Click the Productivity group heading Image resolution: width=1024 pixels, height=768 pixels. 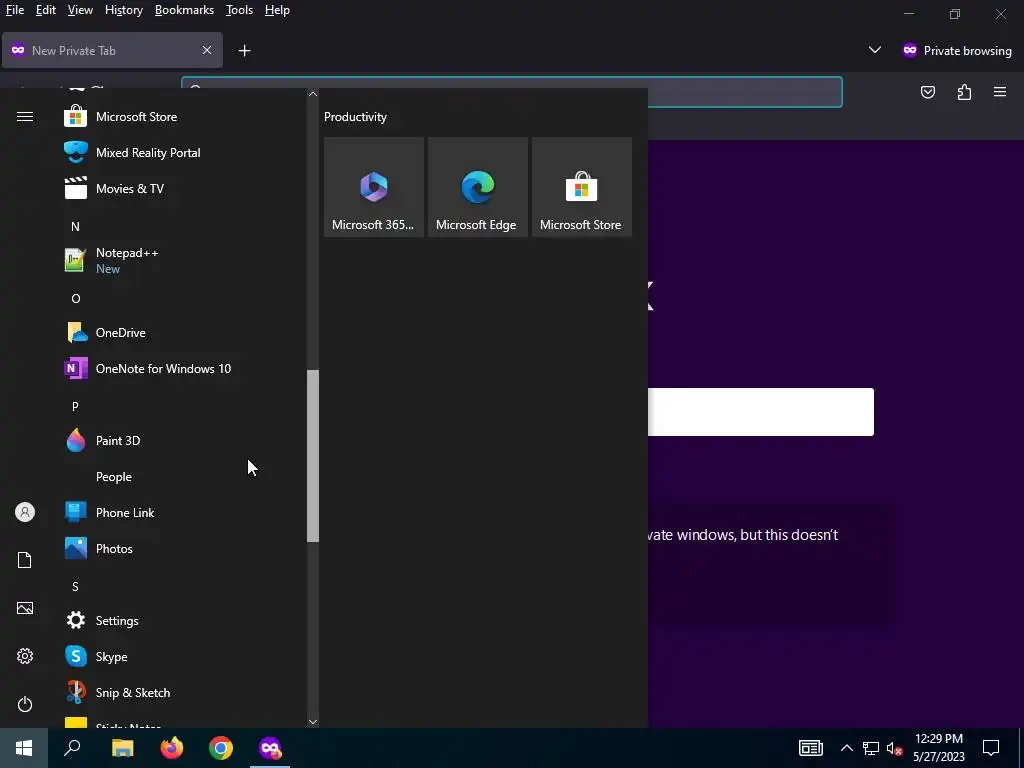(x=355, y=117)
